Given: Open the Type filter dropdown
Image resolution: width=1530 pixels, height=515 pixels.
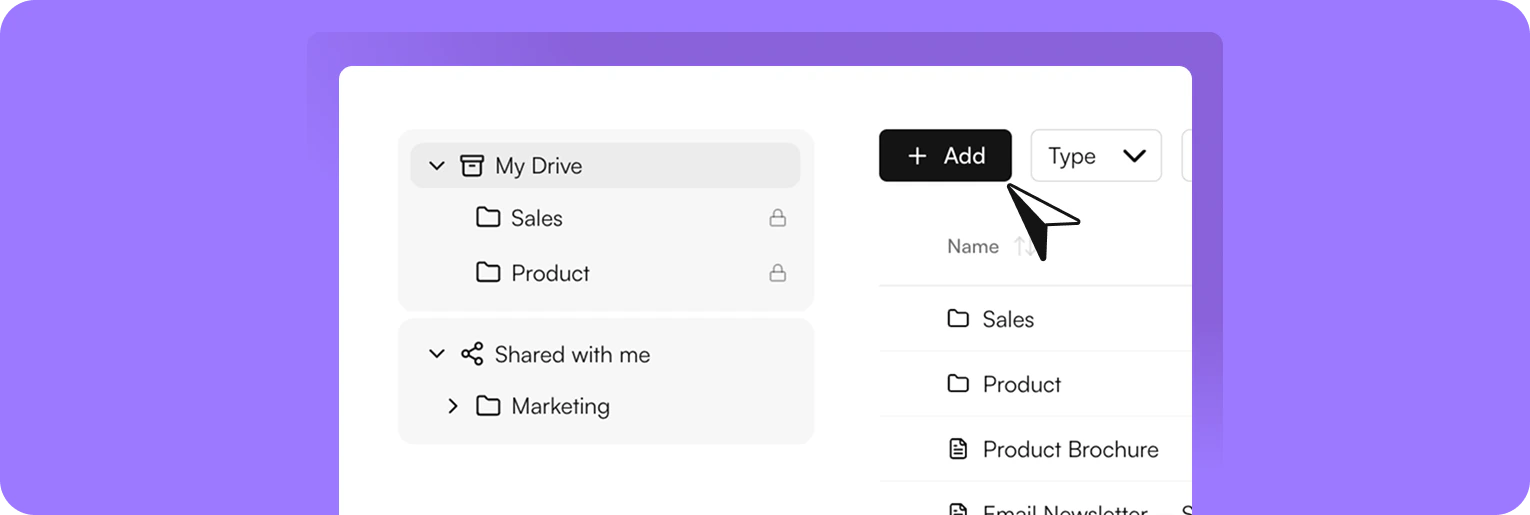Looking at the screenshot, I should coord(1096,156).
